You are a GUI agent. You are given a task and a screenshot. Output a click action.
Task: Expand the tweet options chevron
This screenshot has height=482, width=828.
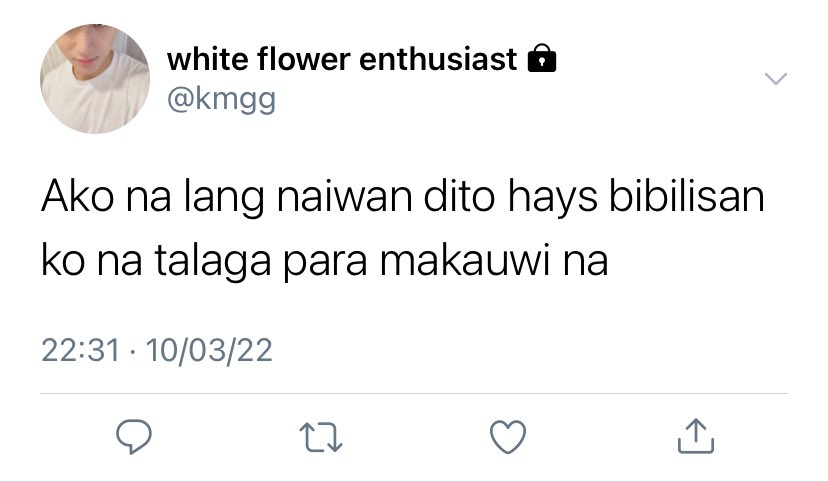[776, 79]
